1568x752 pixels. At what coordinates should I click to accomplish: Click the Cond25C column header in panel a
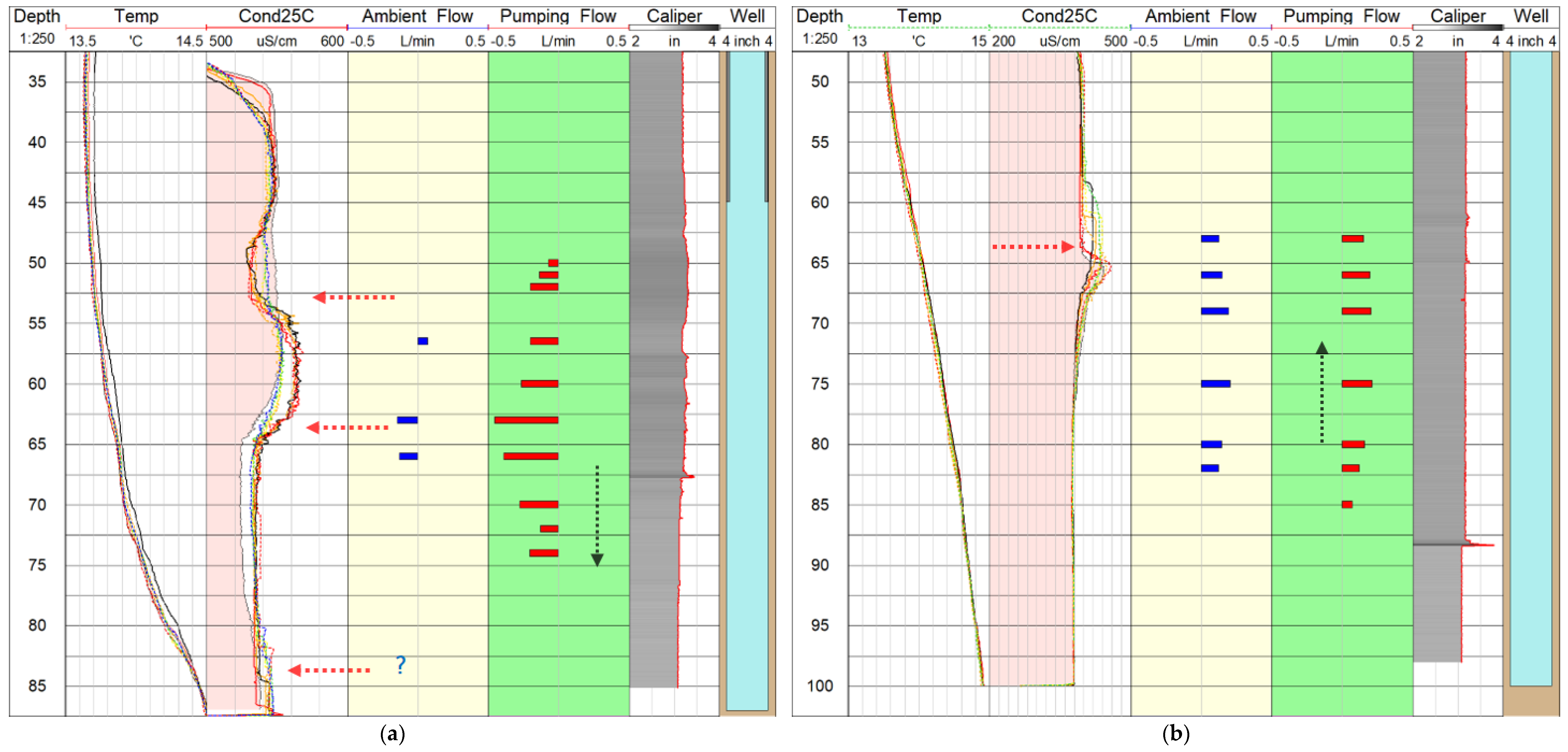tap(276, 16)
